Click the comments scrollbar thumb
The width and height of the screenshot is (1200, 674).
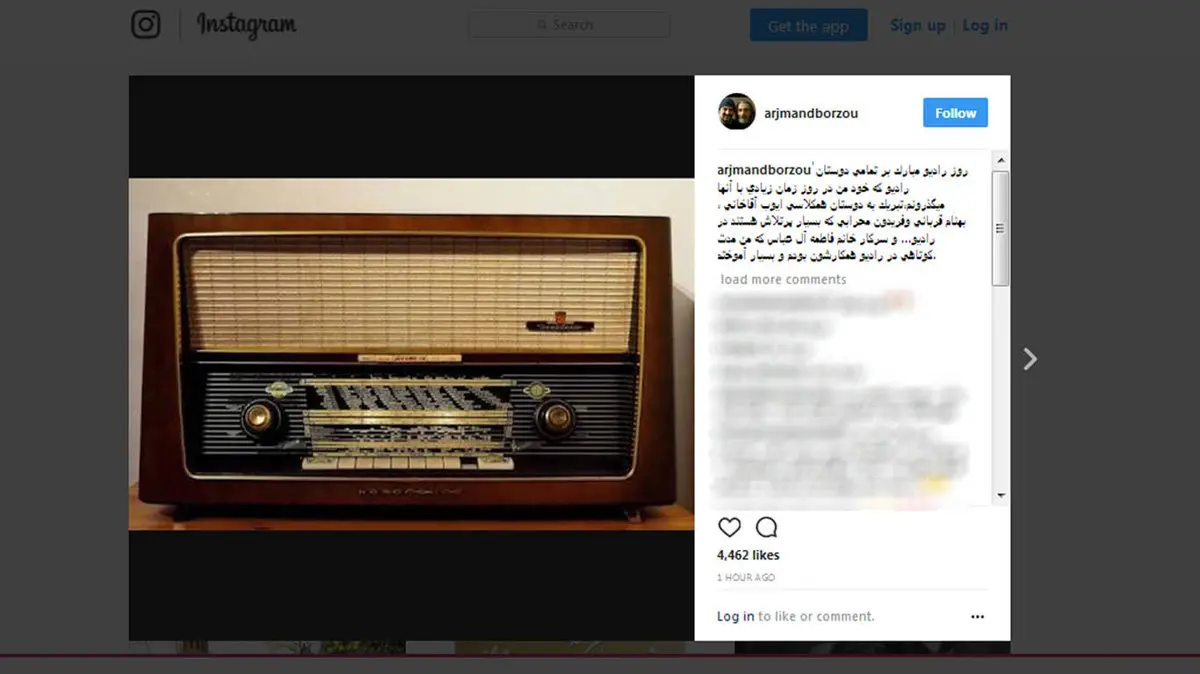[1001, 228]
